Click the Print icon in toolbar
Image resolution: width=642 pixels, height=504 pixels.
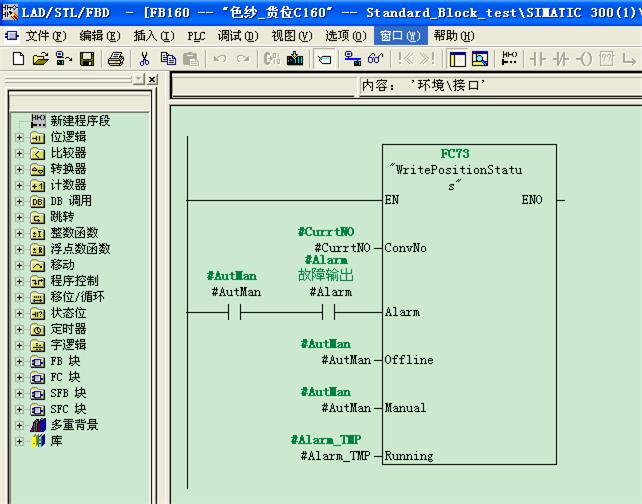[x=116, y=59]
